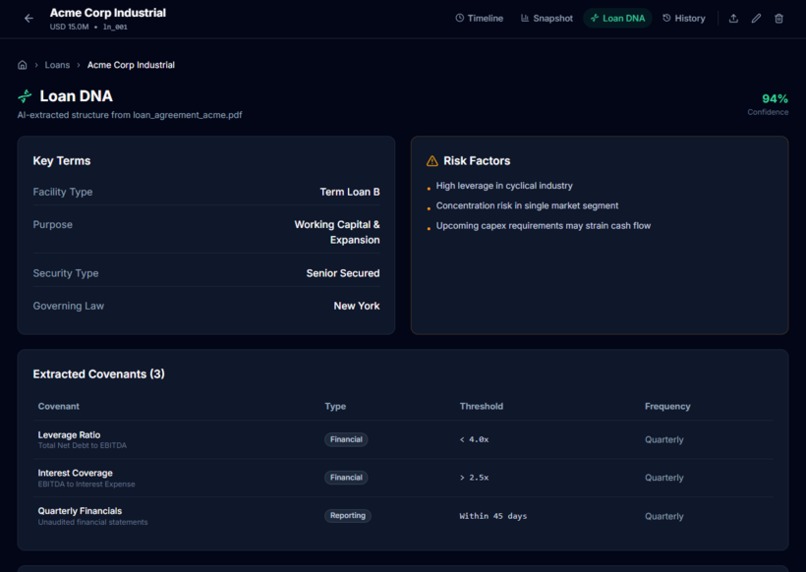Click Quarterly frequency for Leverage Ratio
806x572 pixels.
tap(664, 439)
